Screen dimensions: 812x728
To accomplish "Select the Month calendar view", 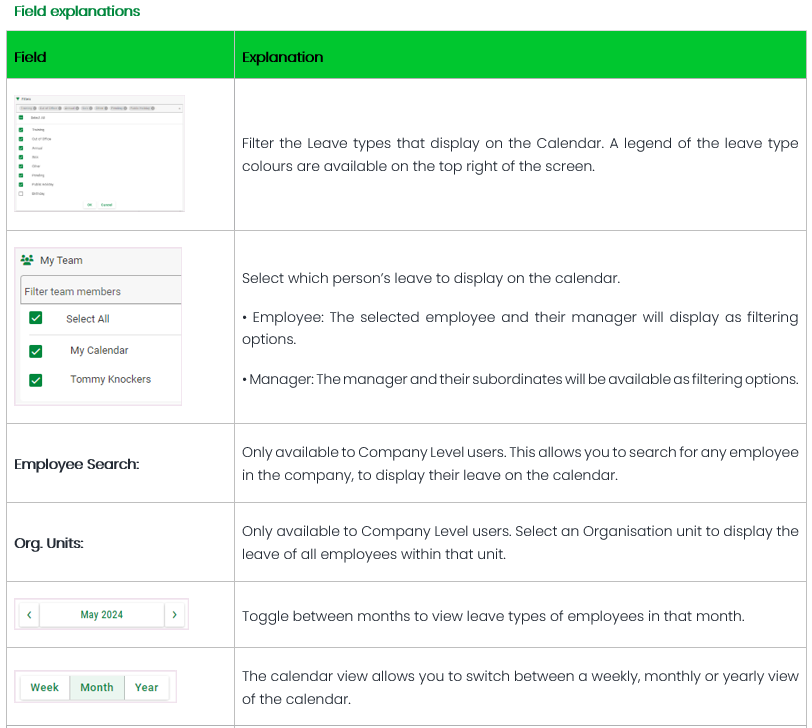I will point(97,687).
